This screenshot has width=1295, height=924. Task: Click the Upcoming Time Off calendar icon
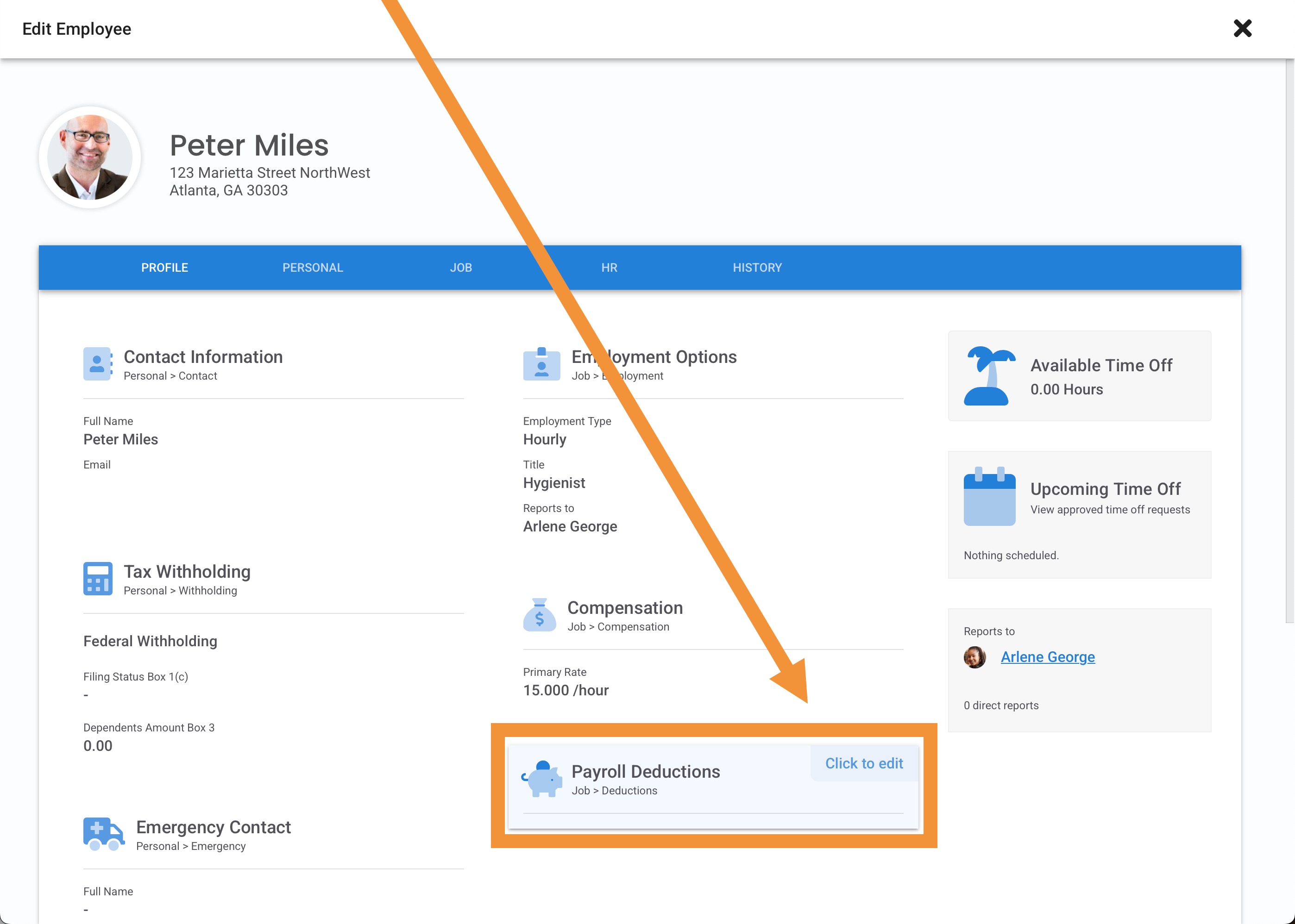(989, 497)
